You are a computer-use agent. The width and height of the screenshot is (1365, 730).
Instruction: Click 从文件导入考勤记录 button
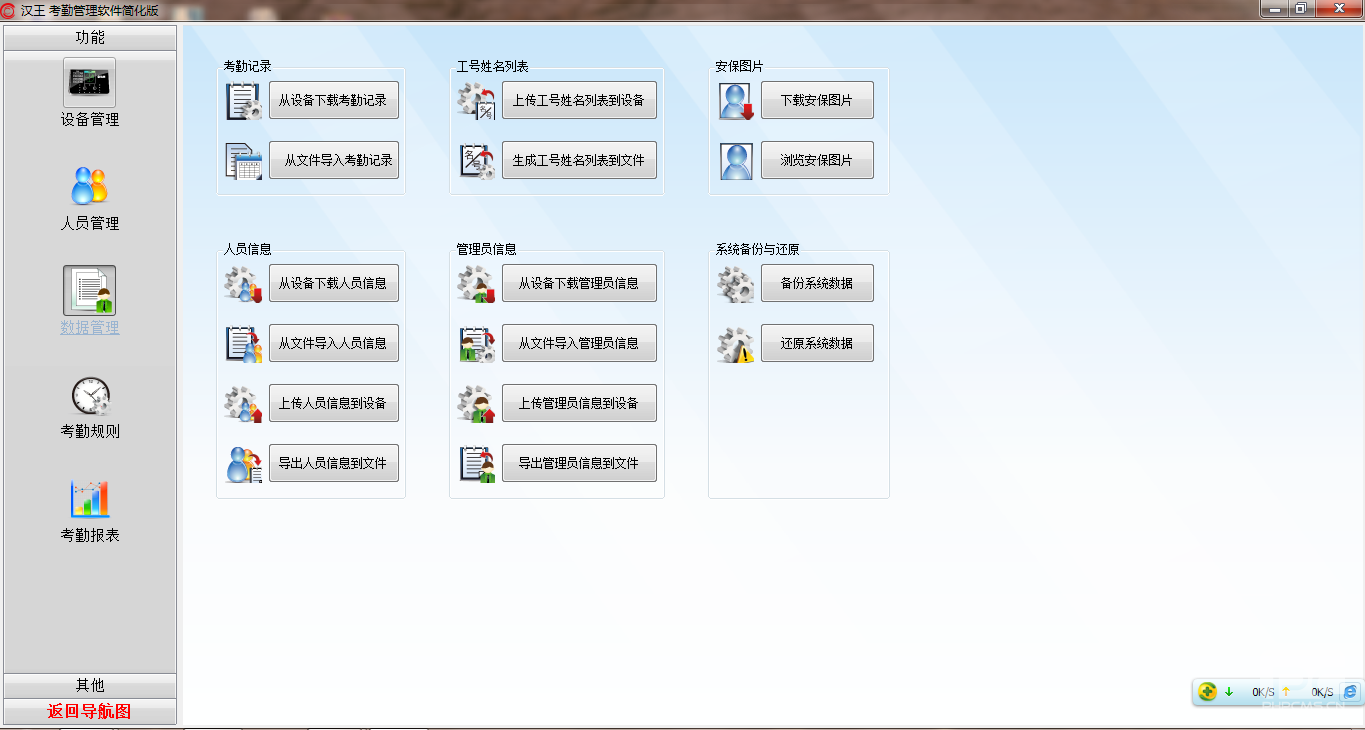pos(334,160)
